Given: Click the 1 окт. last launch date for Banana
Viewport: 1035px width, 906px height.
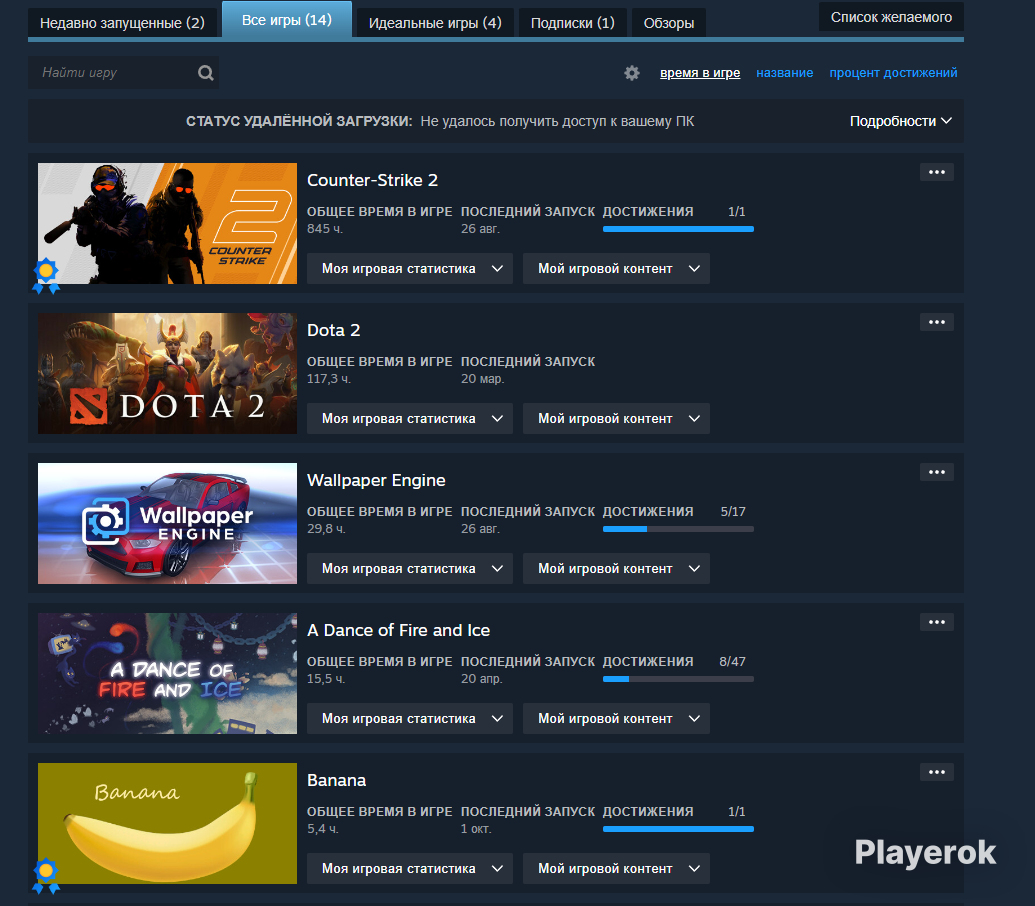Looking at the screenshot, I should click(476, 829).
